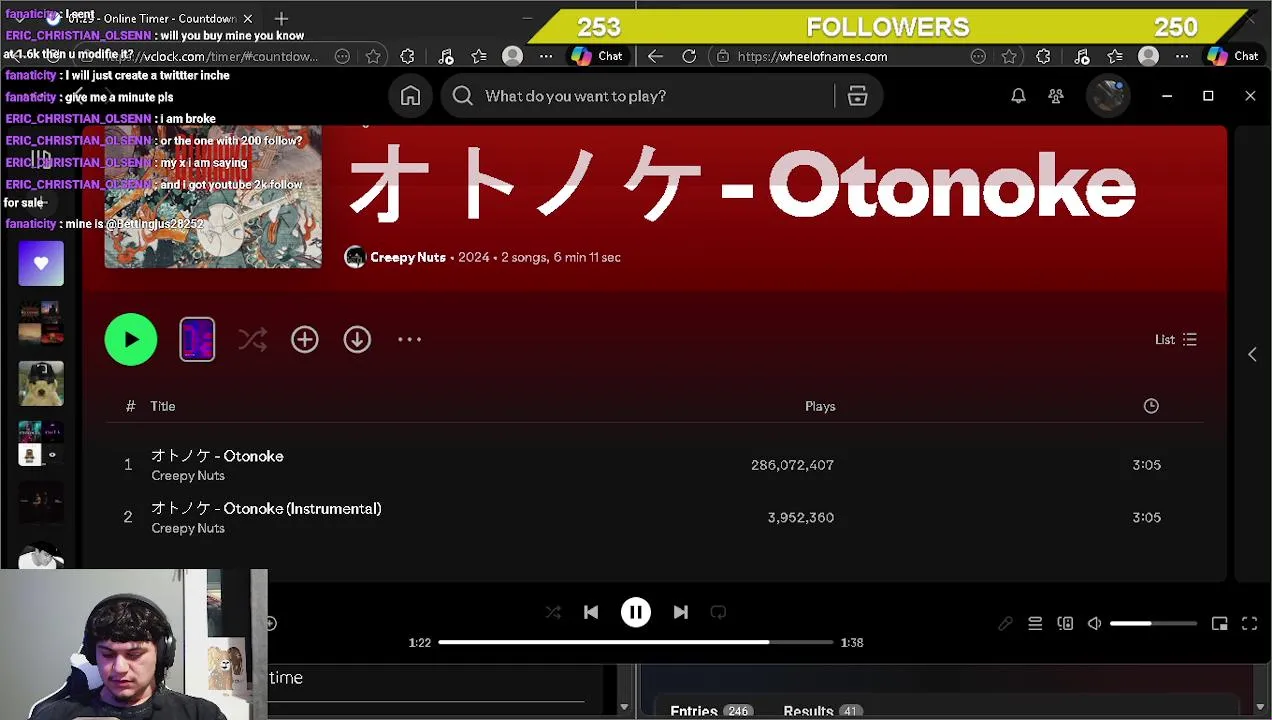
Task: Adjust the Spotify volume slider
Action: 1153,624
